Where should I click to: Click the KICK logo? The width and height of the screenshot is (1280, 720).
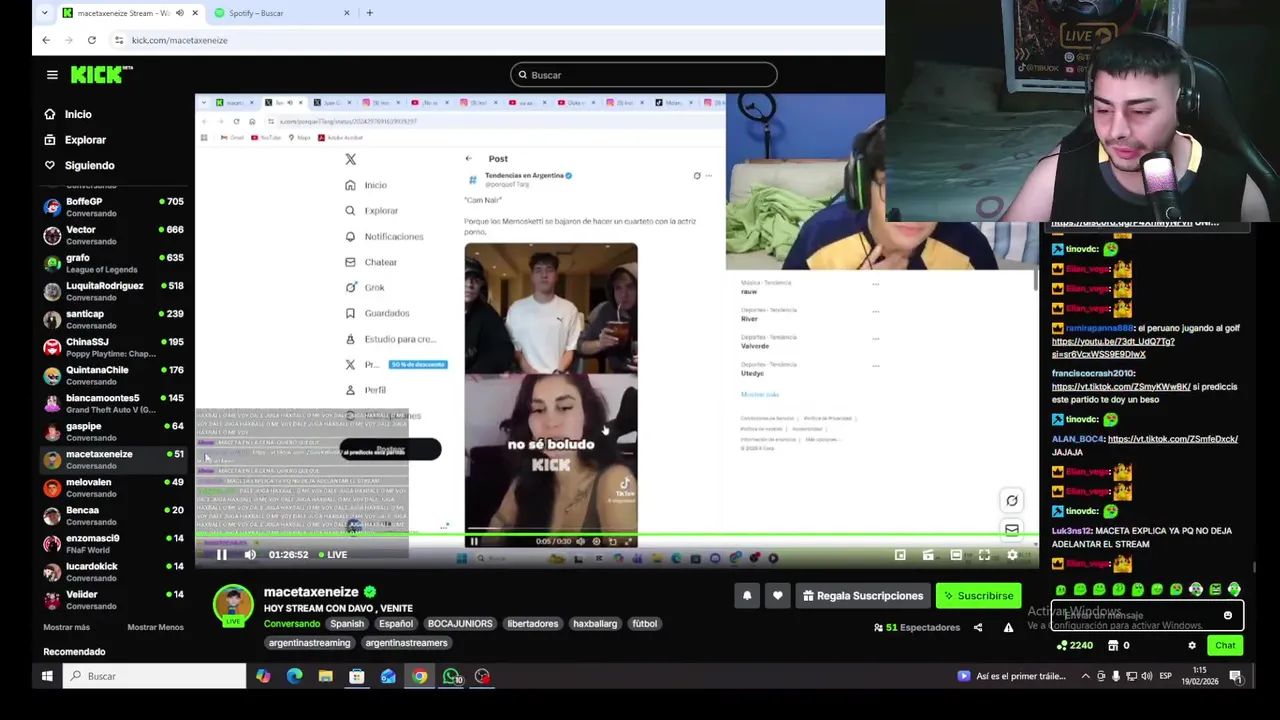101,74
